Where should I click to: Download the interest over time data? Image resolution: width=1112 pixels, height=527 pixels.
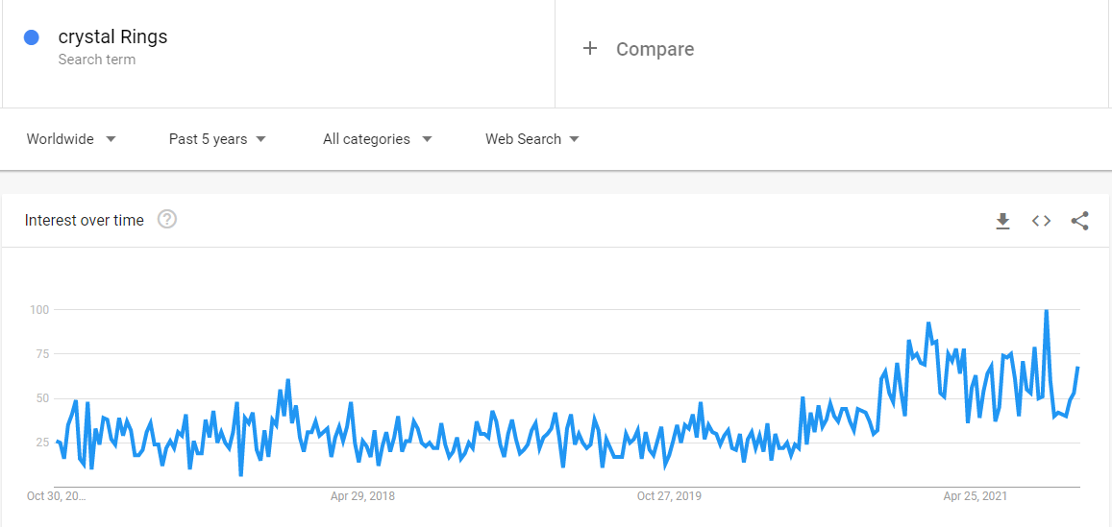1002,221
